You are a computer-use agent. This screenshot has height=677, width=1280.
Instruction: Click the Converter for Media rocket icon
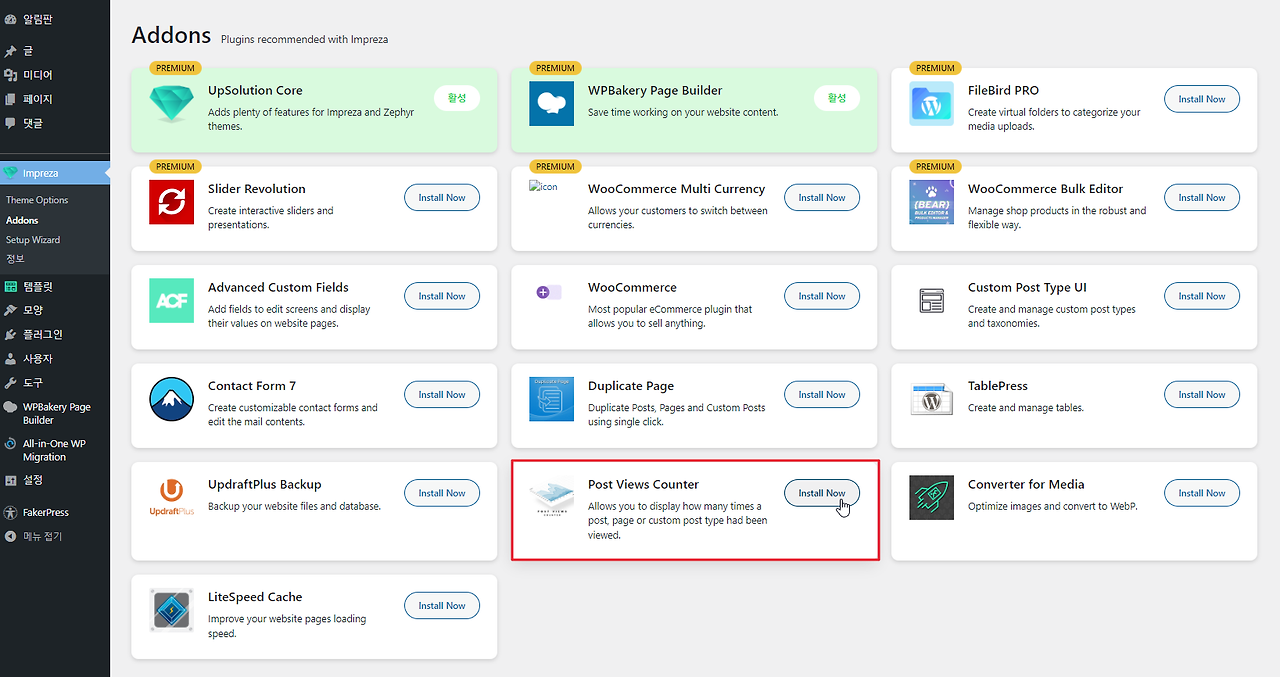[931, 498]
